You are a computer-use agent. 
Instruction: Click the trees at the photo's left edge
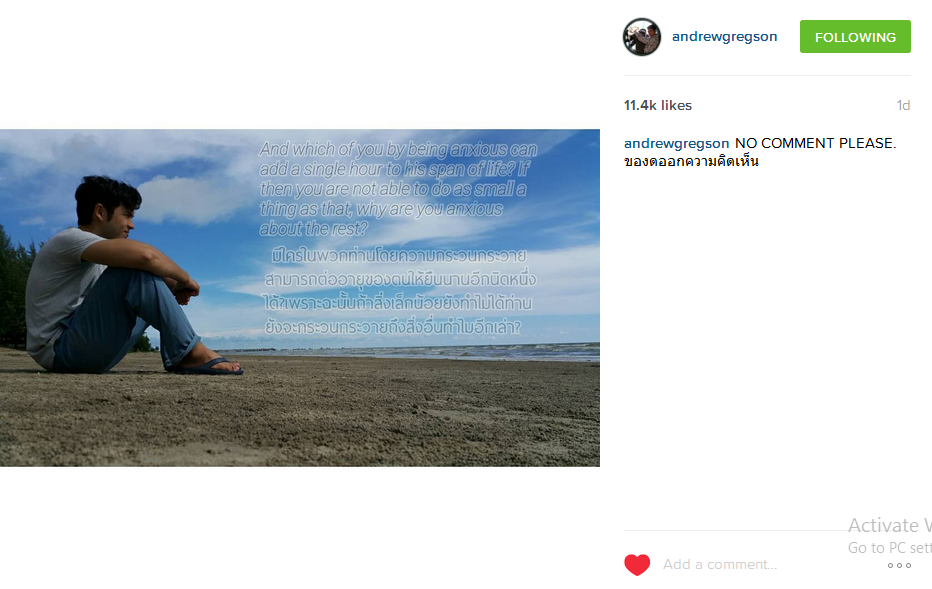[x=13, y=285]
